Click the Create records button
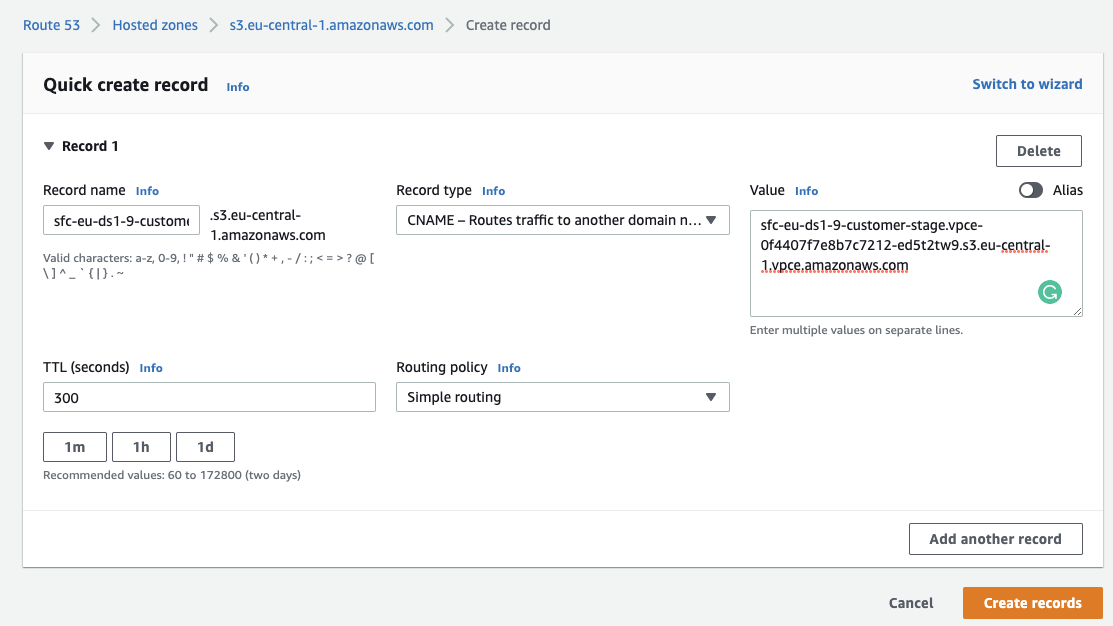1113x626 pixels. [1032, 602]
